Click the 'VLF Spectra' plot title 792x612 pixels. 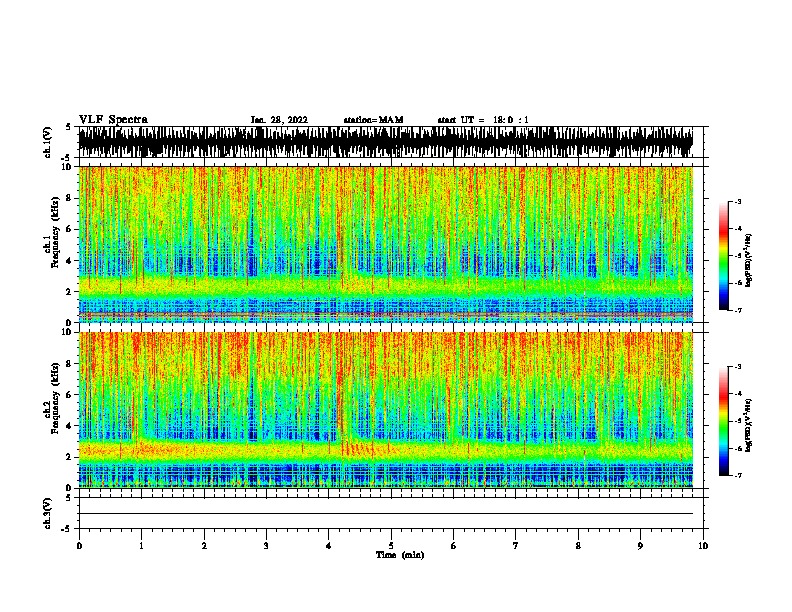point(113,119)
